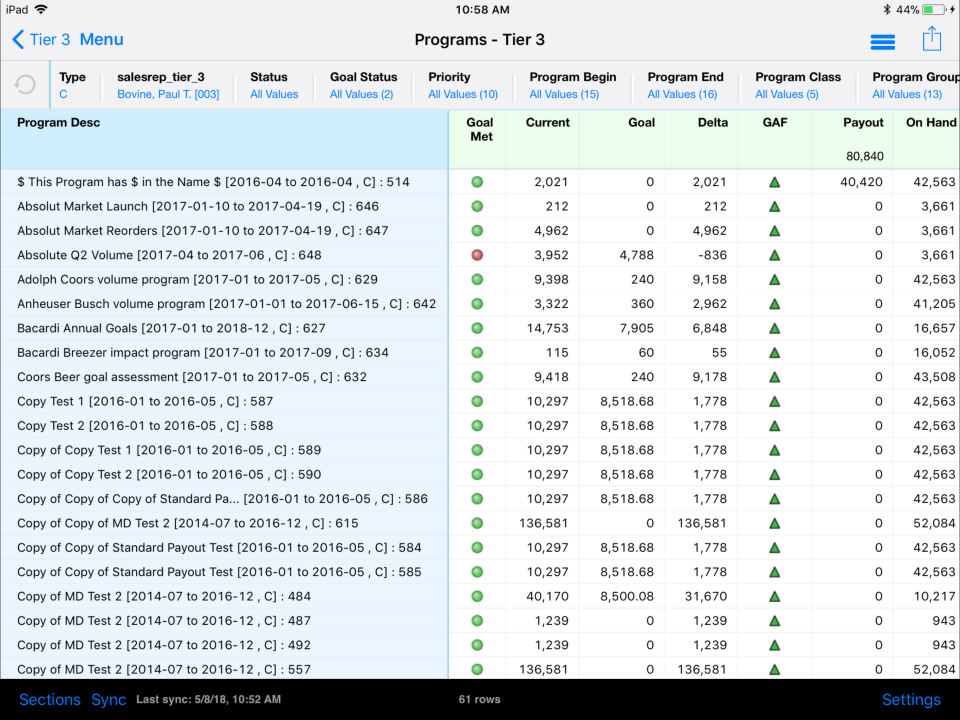Tap the green Goal Met dot for Bacardi Annual Goals
960x720 pixels.
(478, 327)
